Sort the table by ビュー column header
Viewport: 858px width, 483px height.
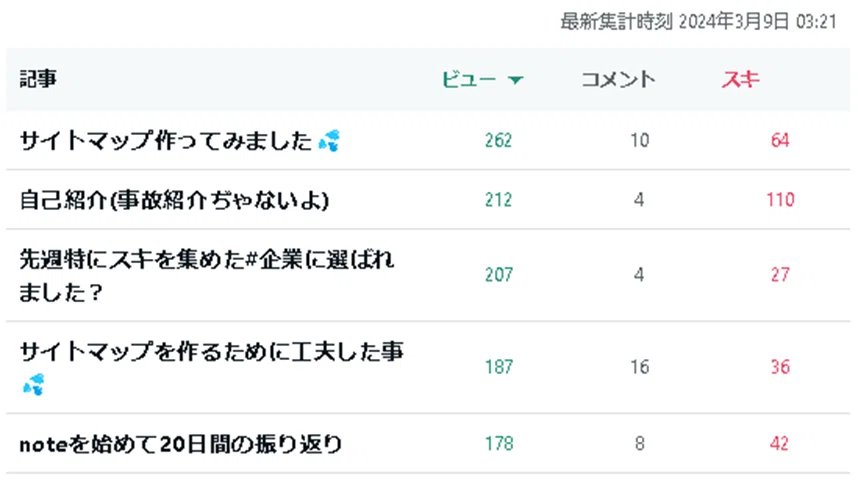pos(468,79)
